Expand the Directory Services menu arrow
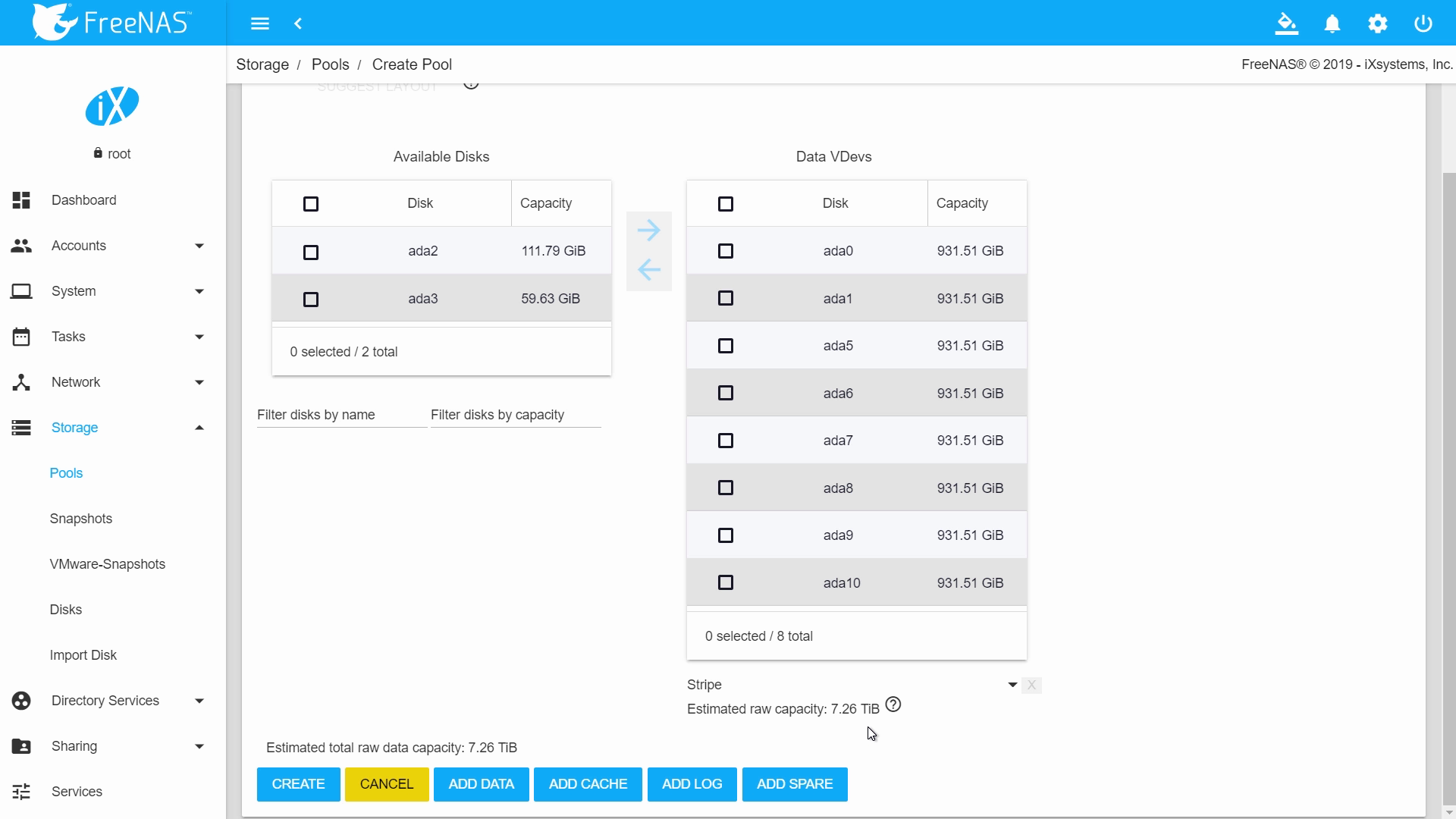1456x819 pixels. 199,701
